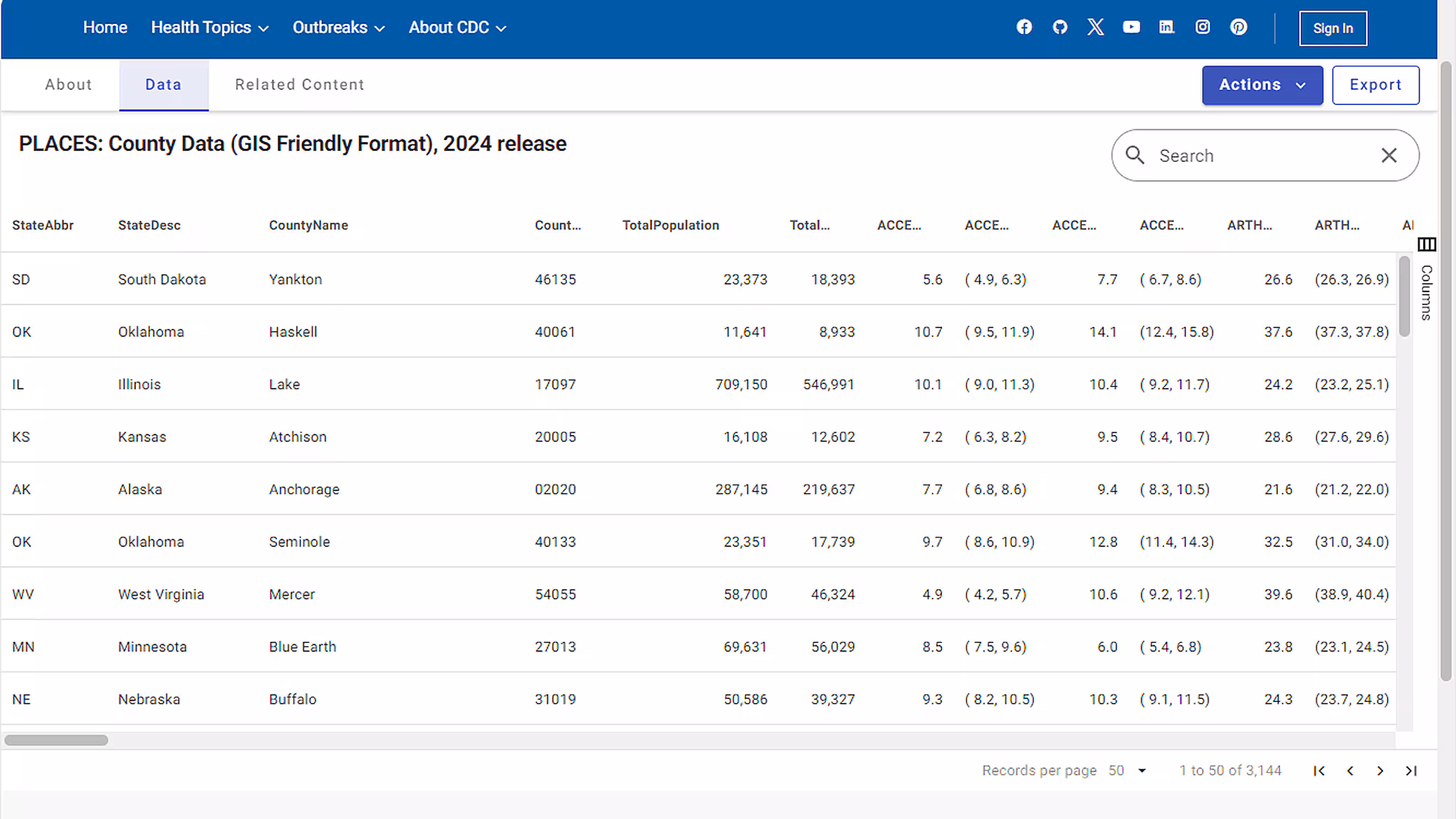Open the X (Twitter) icon
Image resolution: width=1456 pixels, height=819 pixels.
[x=1096, y=27]
